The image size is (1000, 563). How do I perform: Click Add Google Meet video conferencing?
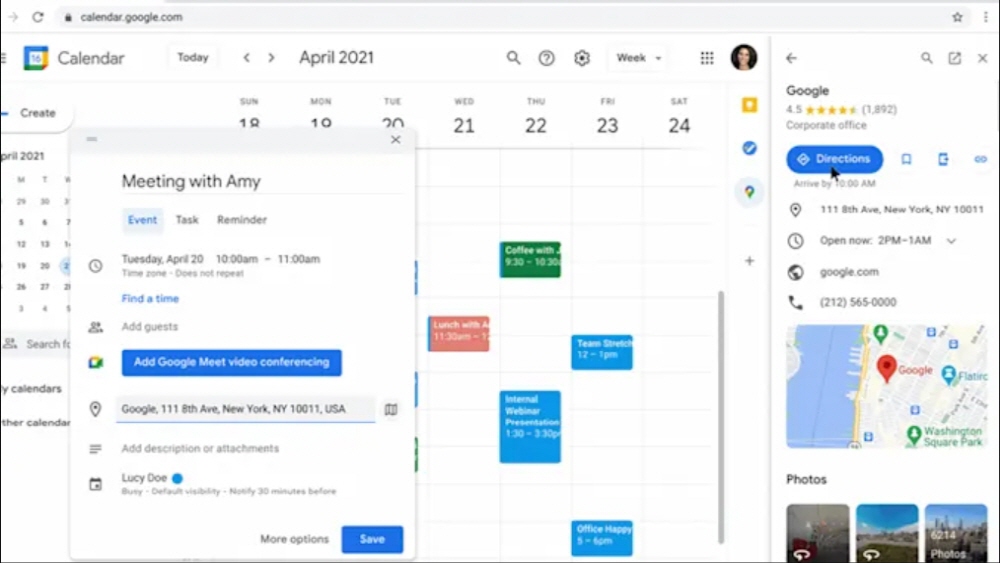232,362
